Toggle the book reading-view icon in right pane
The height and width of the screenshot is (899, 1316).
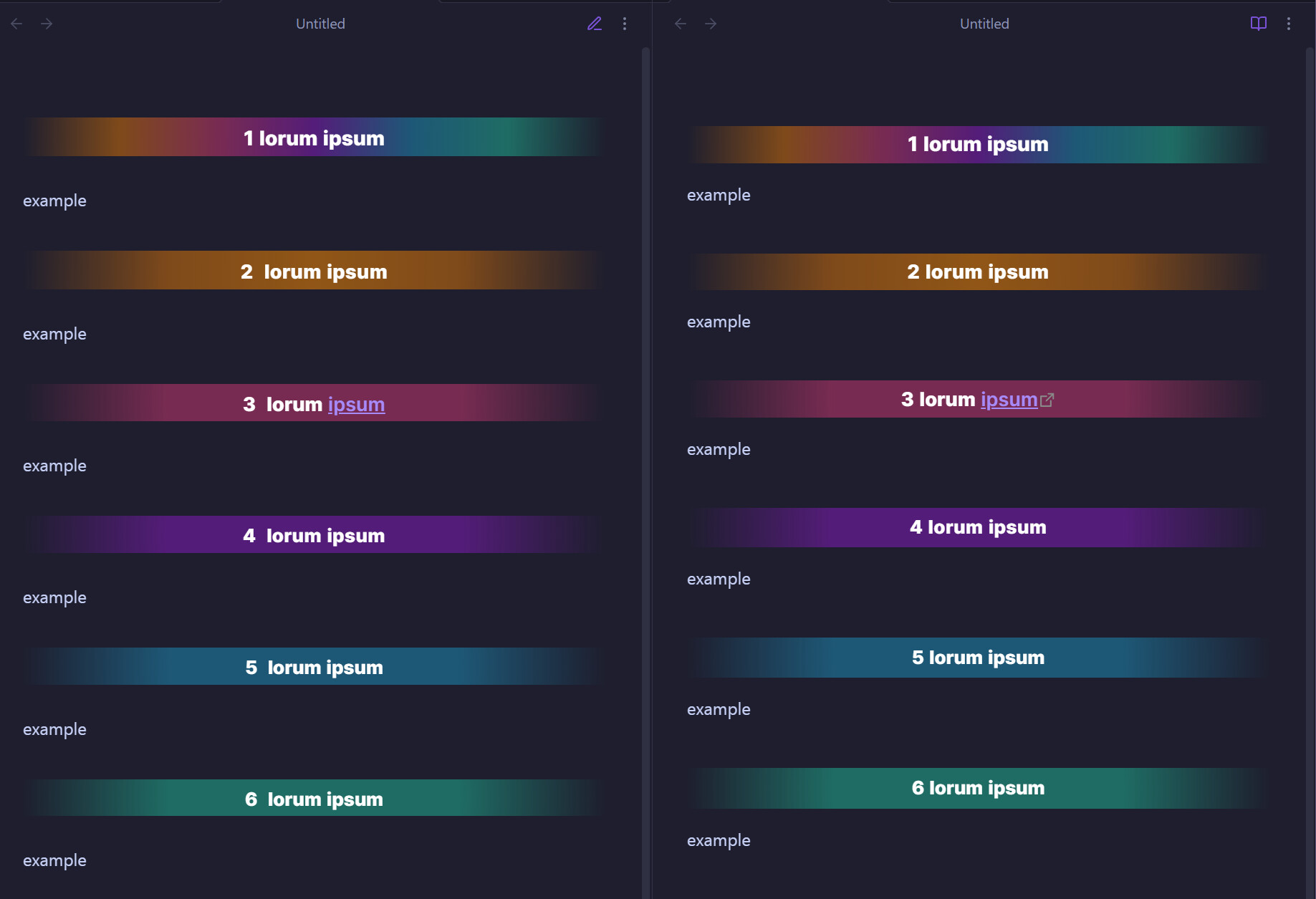coord(1258,24)
